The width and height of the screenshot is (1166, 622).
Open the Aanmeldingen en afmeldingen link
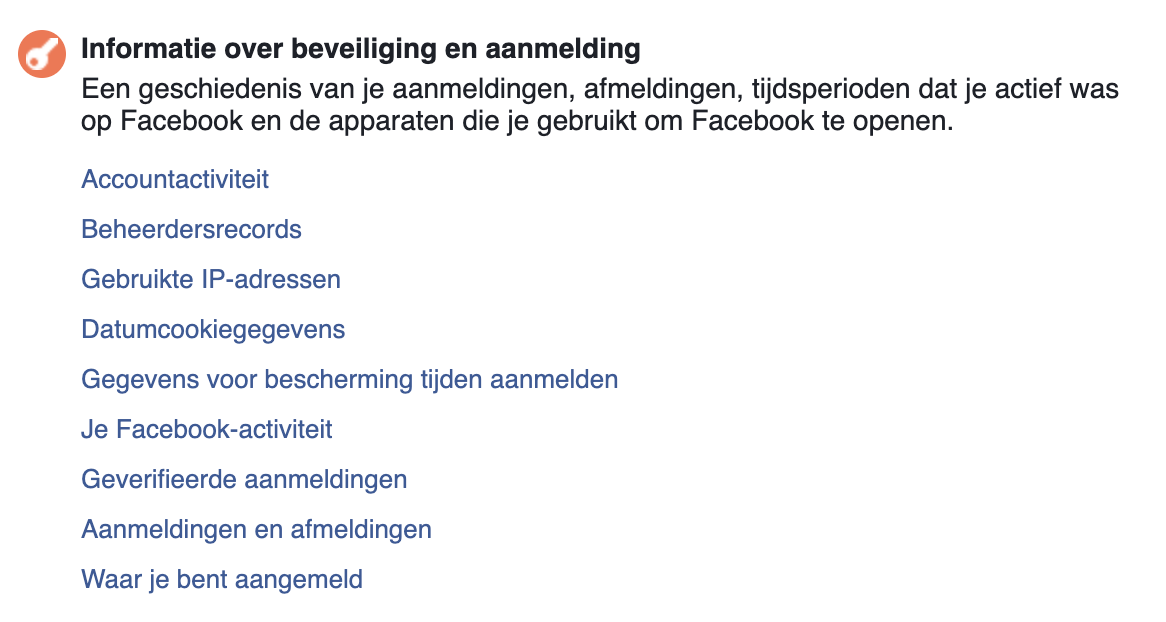click(256, 530)
